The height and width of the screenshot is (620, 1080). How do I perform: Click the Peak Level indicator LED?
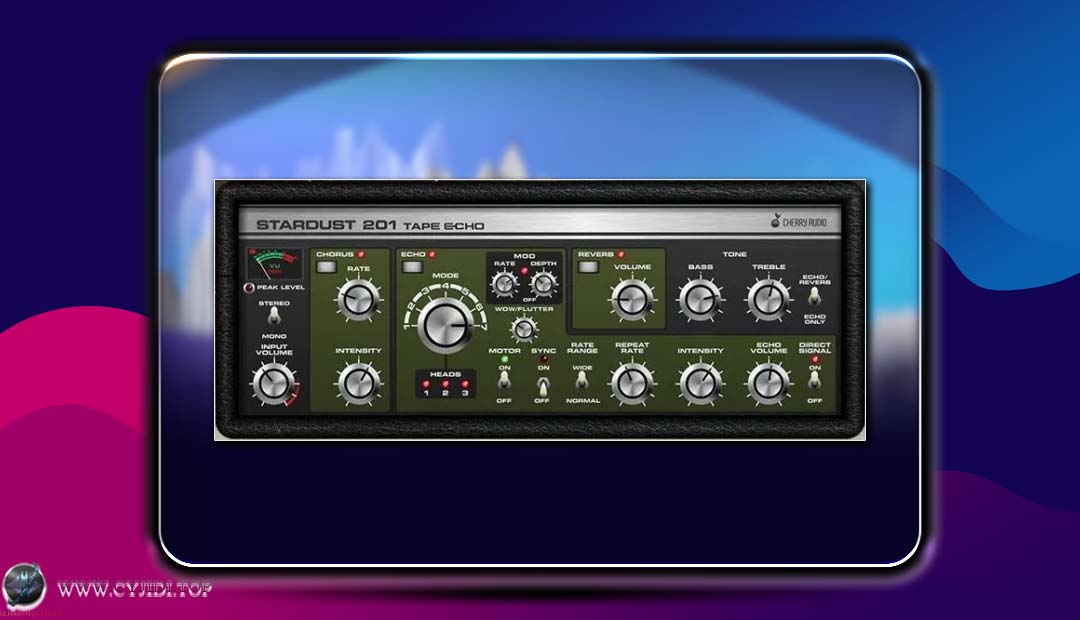point(249,288)
